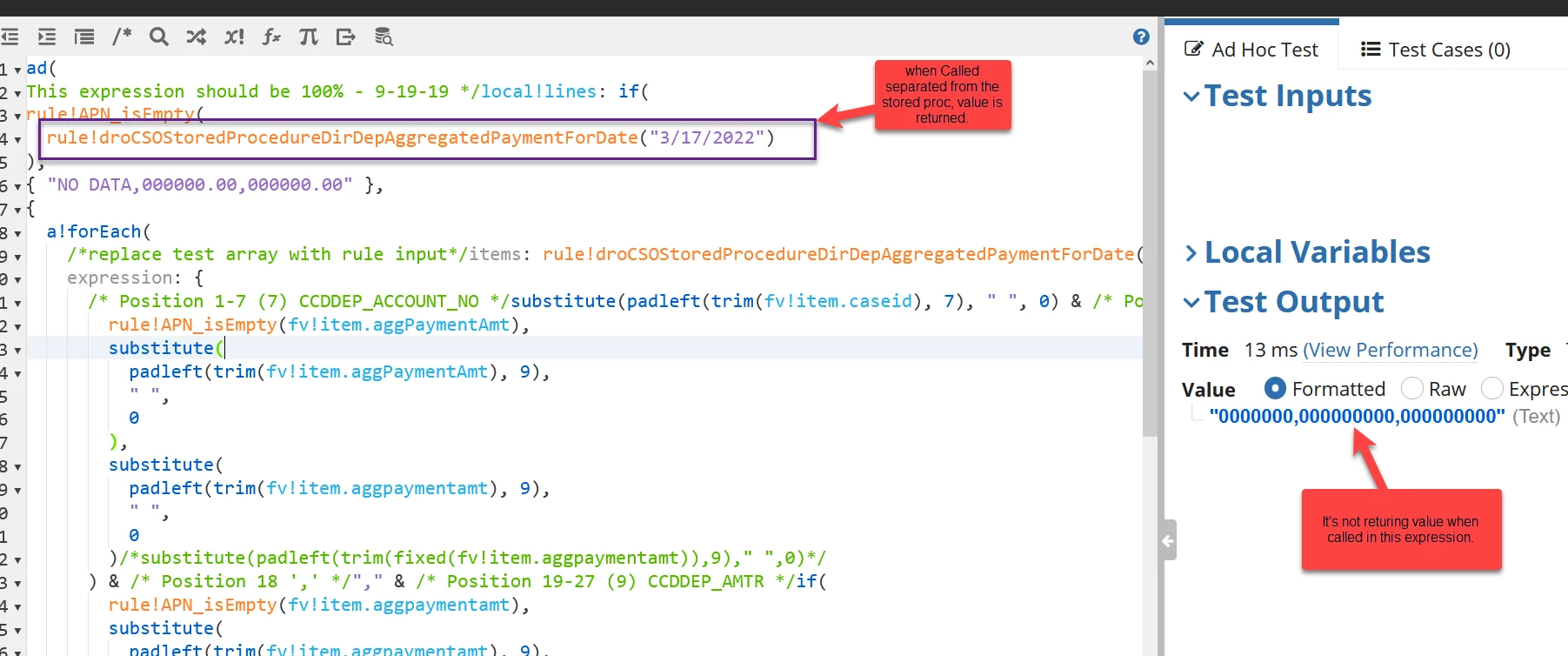This screenshot has height=656, width=1568.
Task: Click the 'Position 1-7 (7) CCDDEP_ACCOUNT_NO' comment
Action: tap(299, 302)
